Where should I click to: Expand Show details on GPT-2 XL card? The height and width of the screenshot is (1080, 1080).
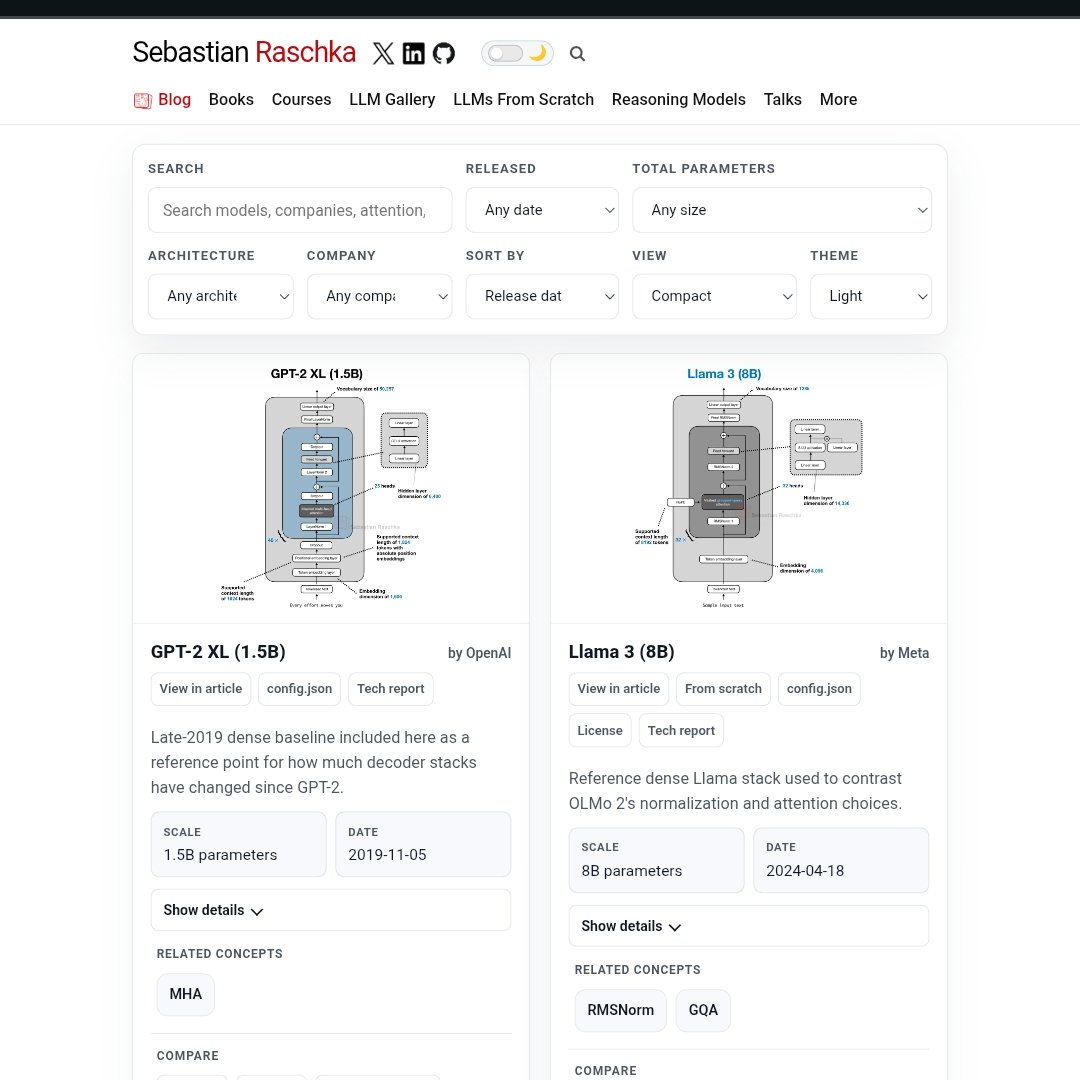tap(331, 910)
